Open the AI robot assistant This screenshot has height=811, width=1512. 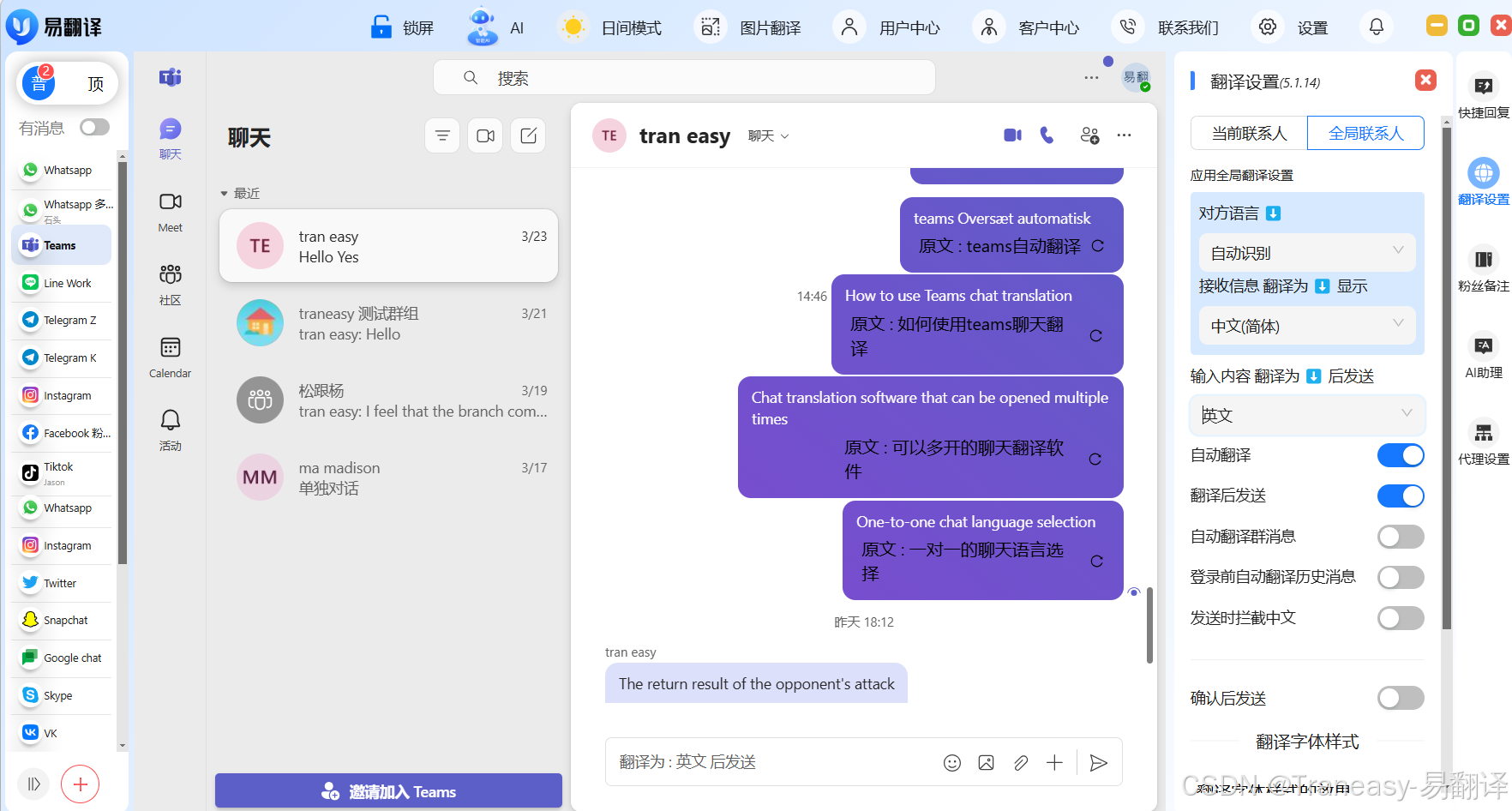tap(483, 27)
